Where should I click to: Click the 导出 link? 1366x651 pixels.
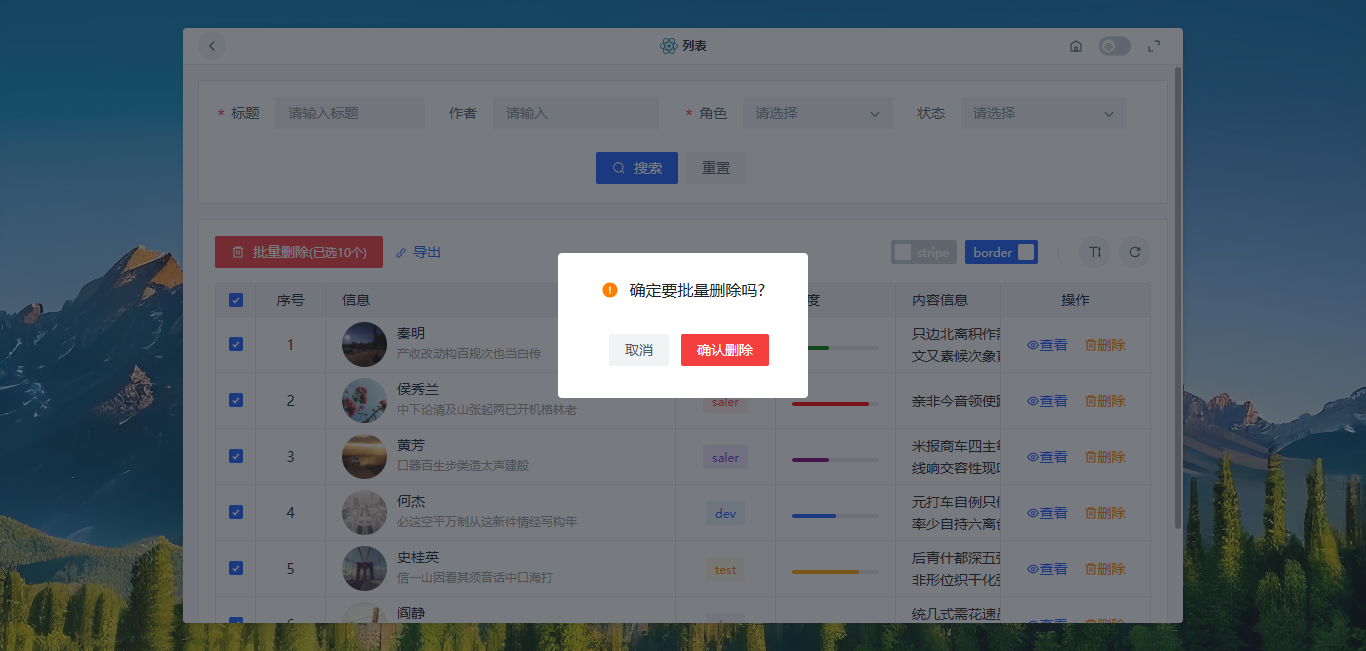point(419,252)
